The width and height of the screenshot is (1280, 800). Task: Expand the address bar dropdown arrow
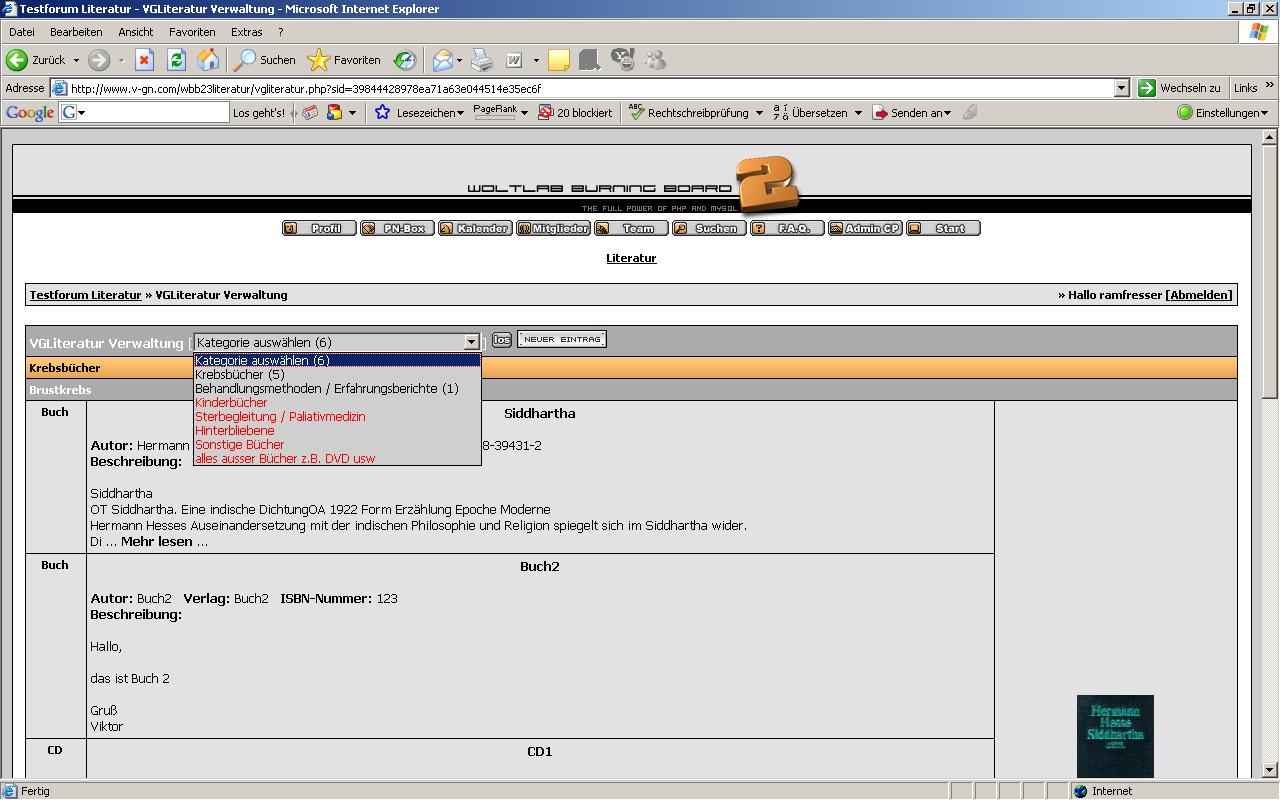(x=1121, y=88)
